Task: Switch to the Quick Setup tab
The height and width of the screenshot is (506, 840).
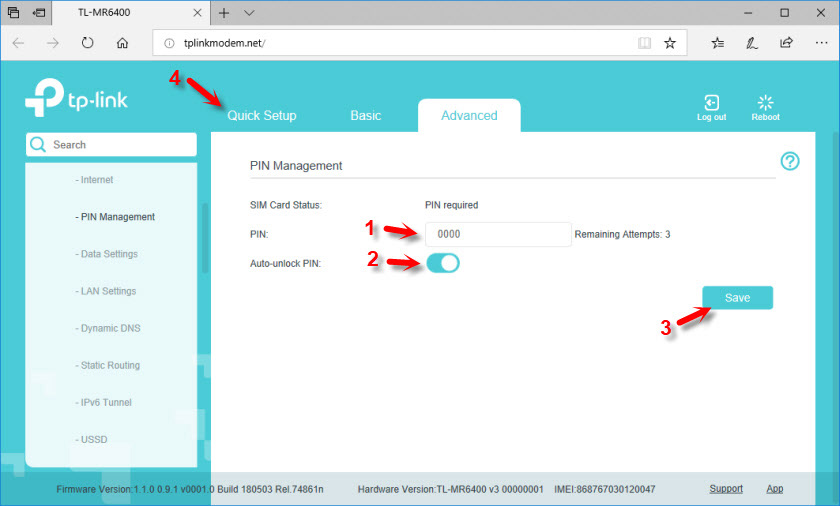Action: click(262, 115)
